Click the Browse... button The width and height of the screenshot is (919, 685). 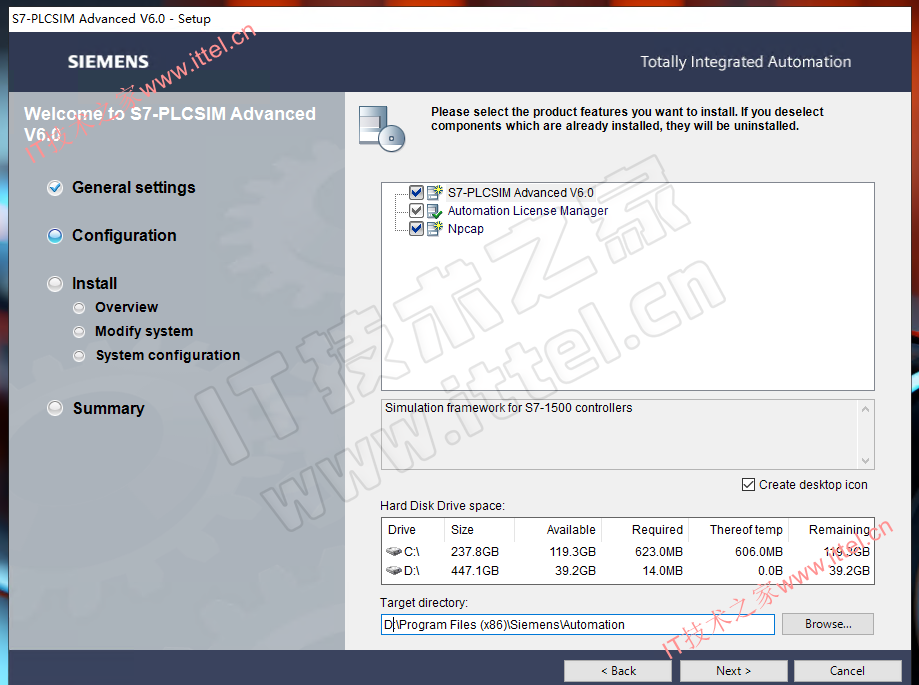[828, 624]
